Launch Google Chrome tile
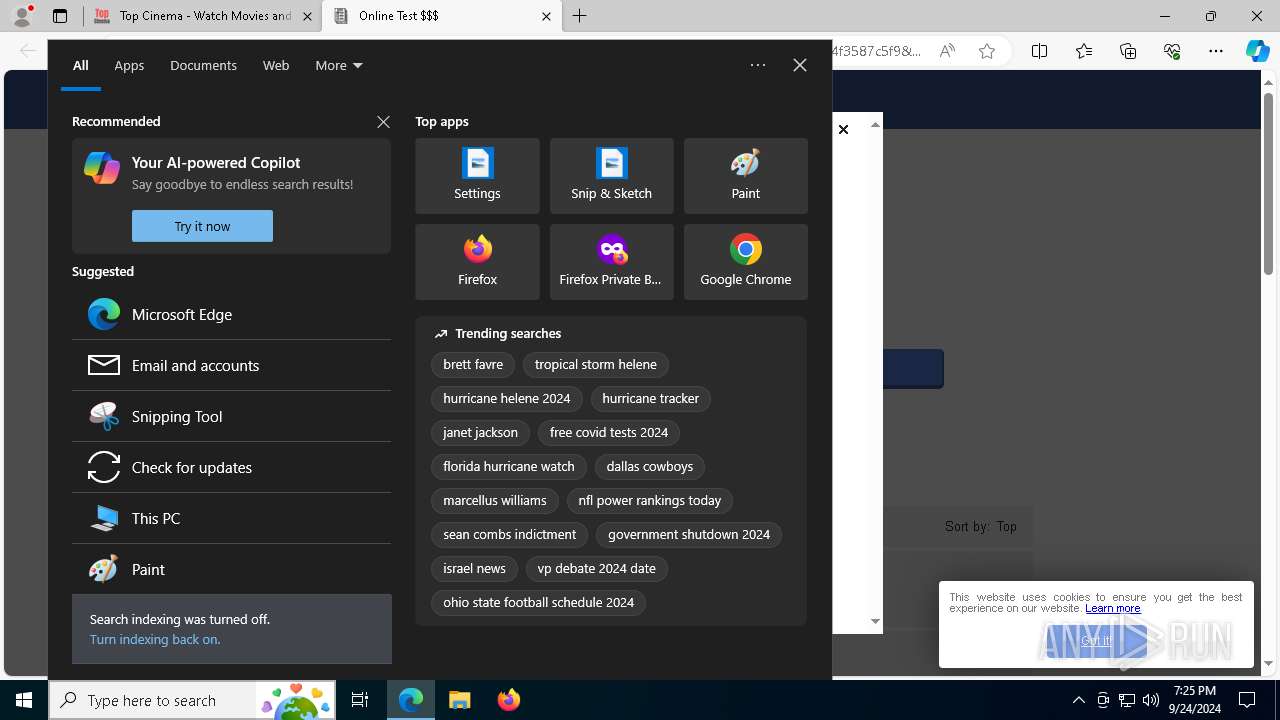1280x720 pixels. tap(745, 262)
